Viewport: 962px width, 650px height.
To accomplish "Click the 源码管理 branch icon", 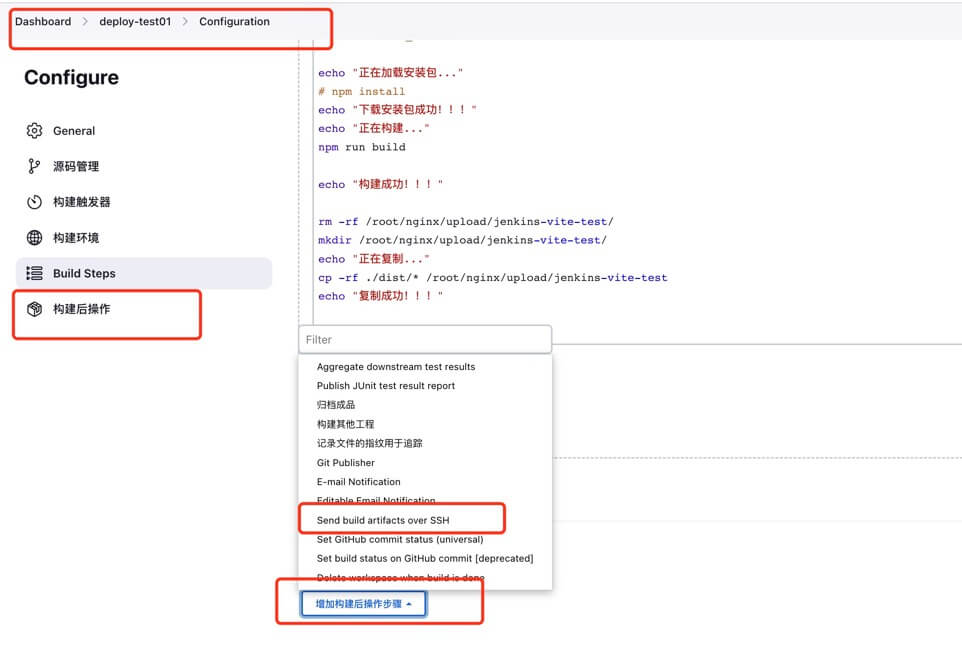I will pos(35,166).
